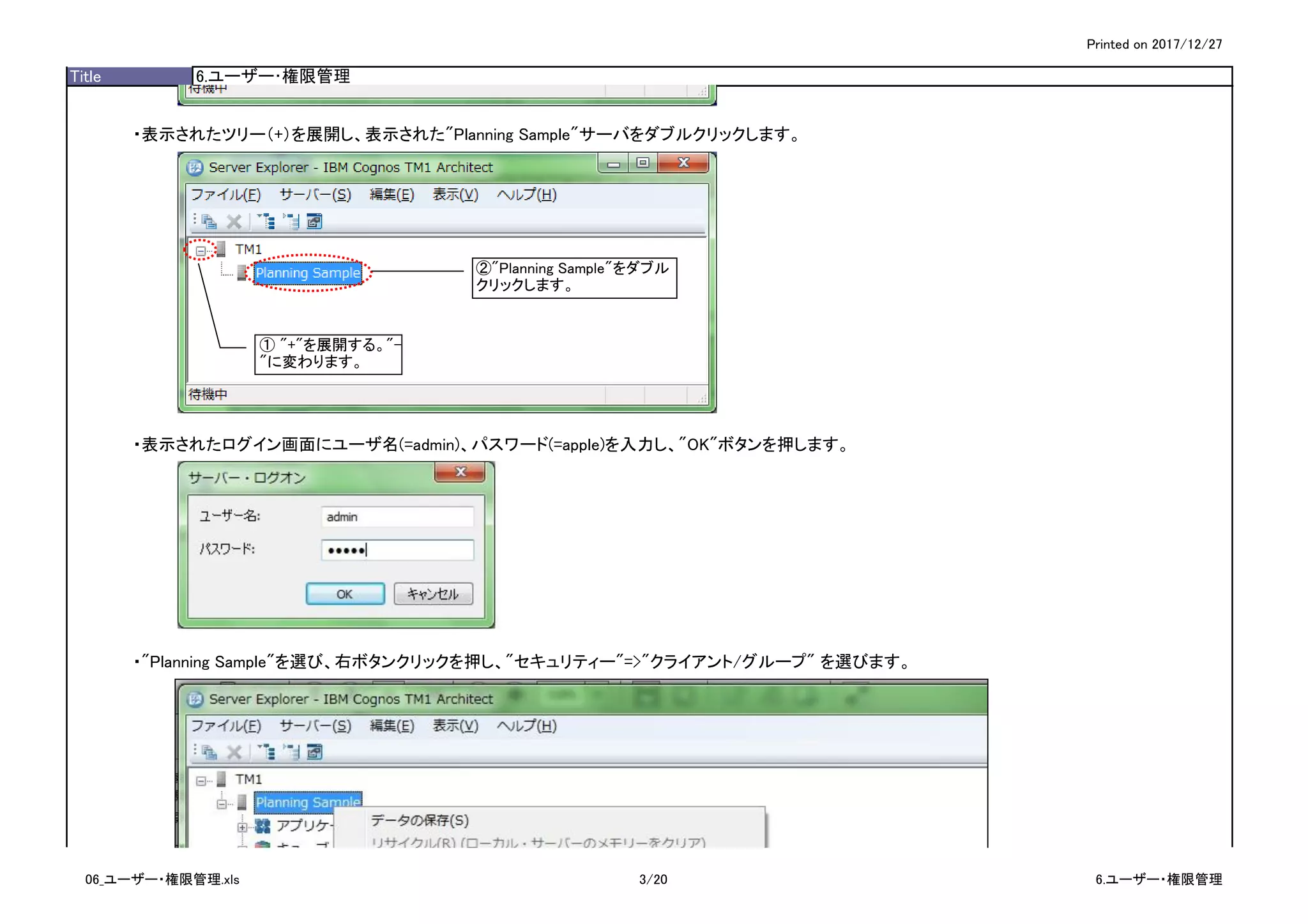Viewport: 1308px width, 924px height.
Task: Click the properties icon in lower window toolbar
Action: (314, 752)
